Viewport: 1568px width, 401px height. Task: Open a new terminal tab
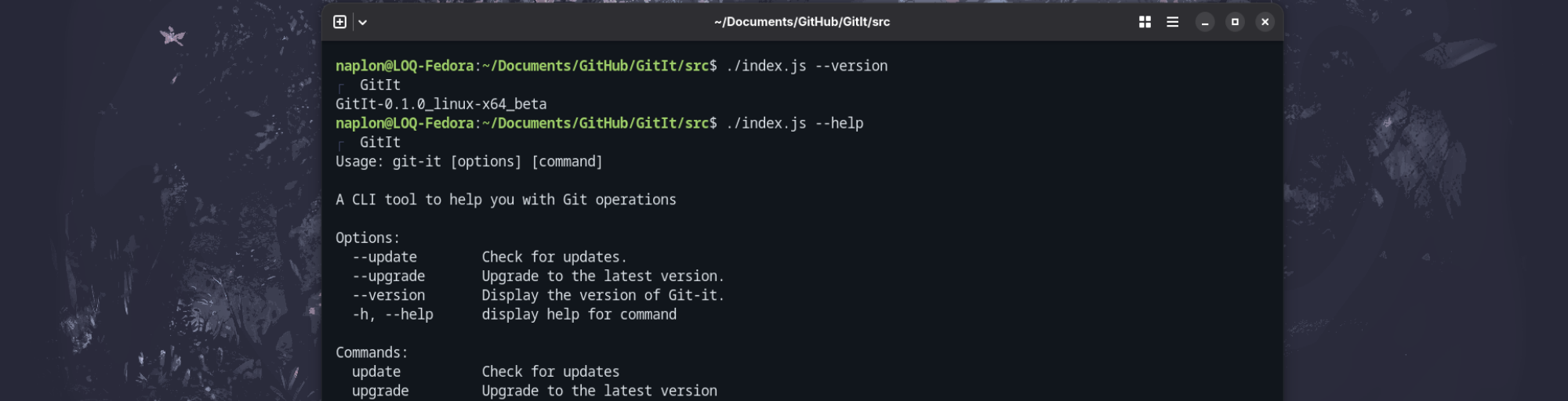(339, 22)
